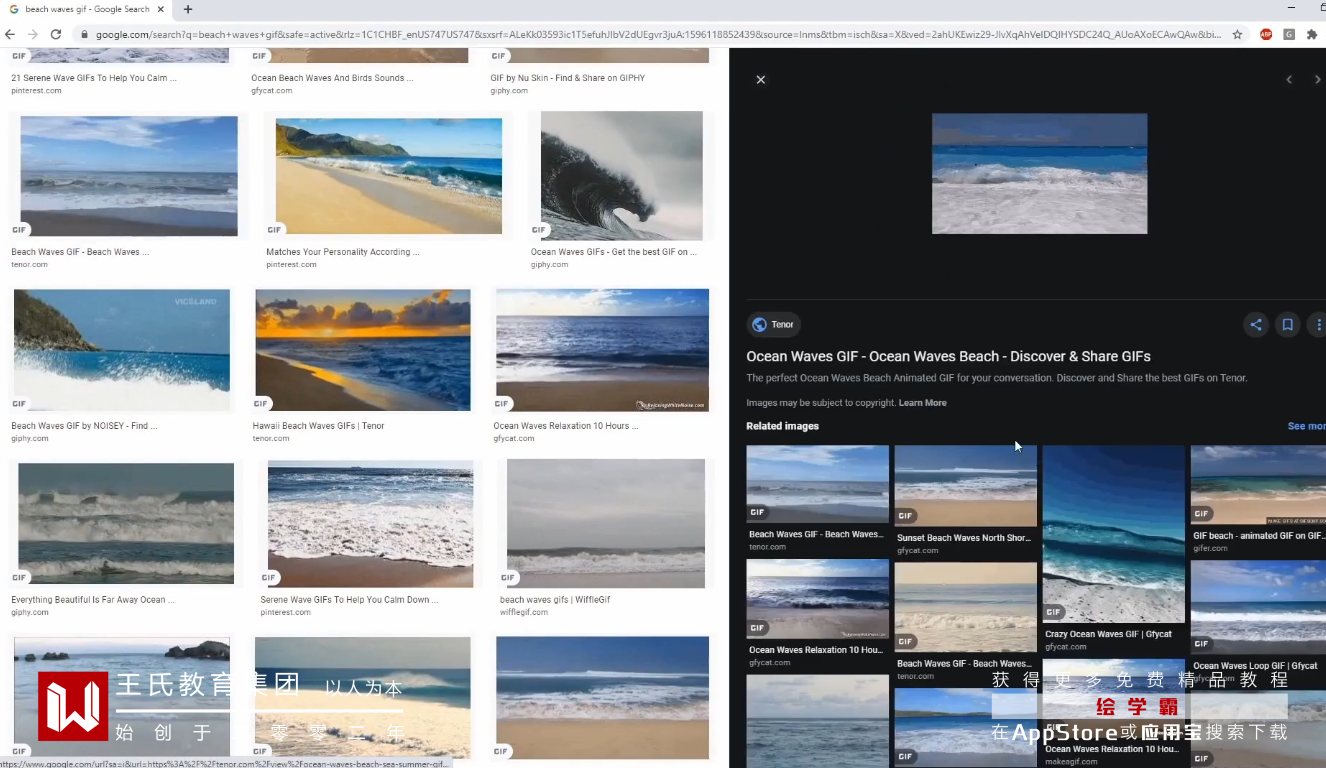
Task: Reload the Google search page
Action: [56, 34]
